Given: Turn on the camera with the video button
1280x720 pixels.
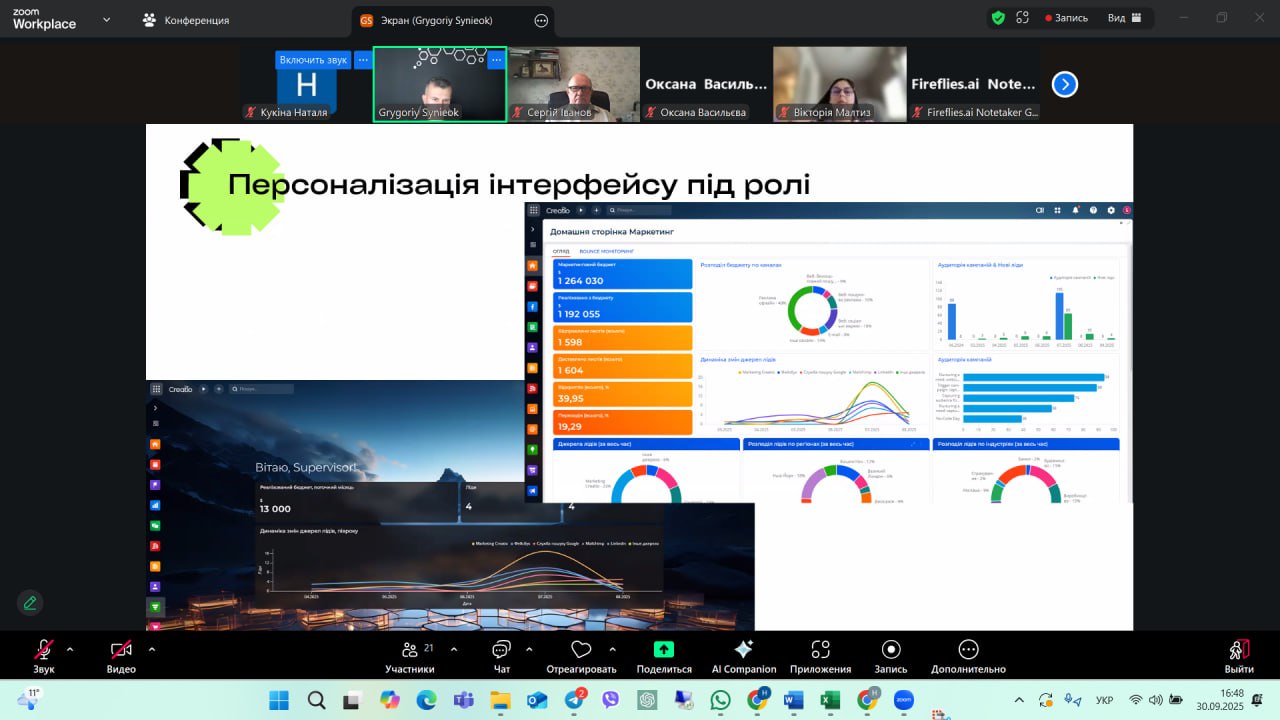Looking at the screenshot, I should 121,656.
